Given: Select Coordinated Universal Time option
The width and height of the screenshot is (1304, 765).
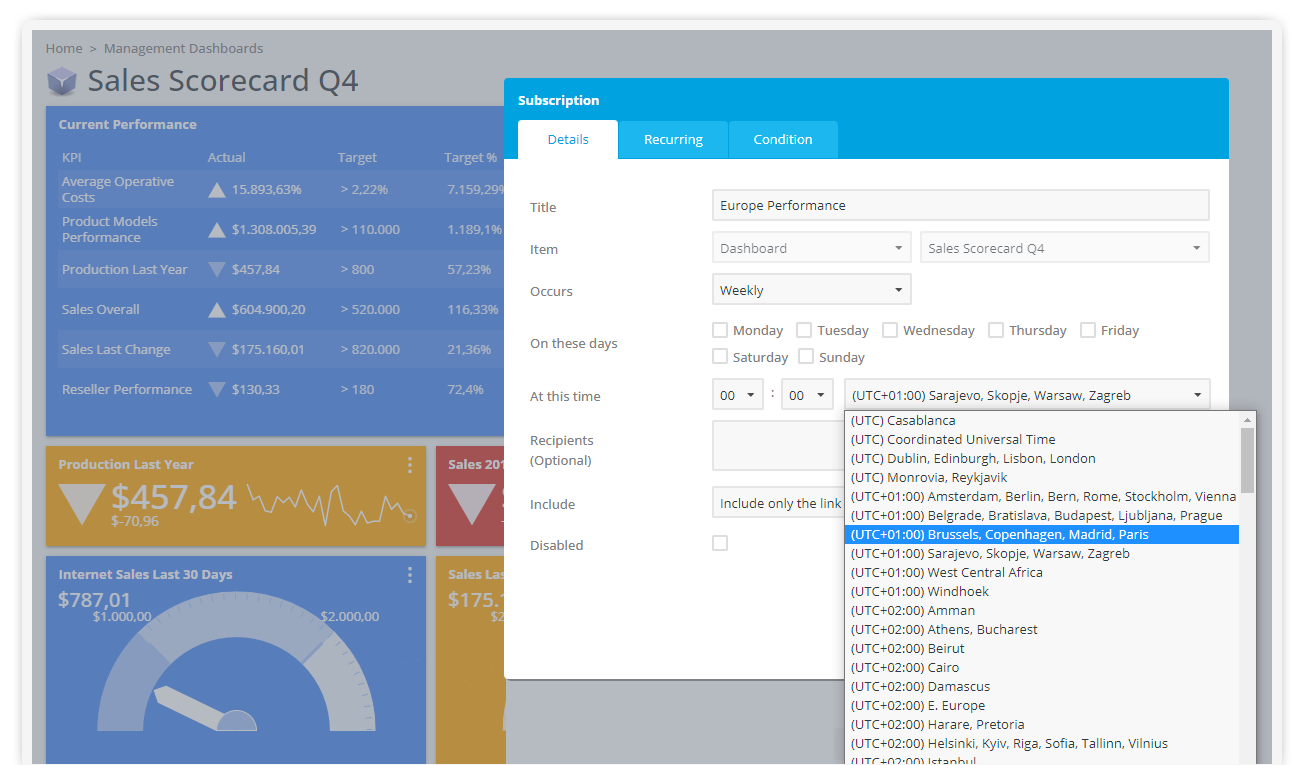Looking at the screenshot, I should (1042, 440).
